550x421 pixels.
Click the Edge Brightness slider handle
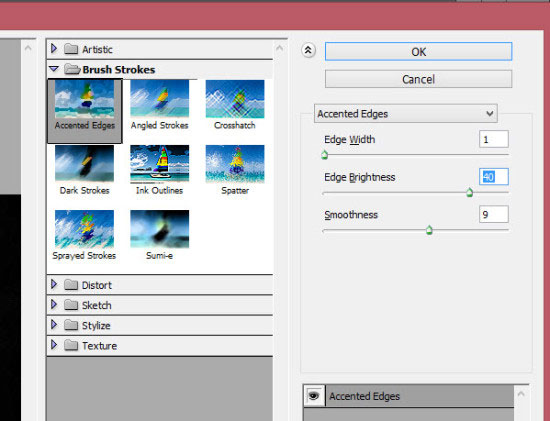470,192
